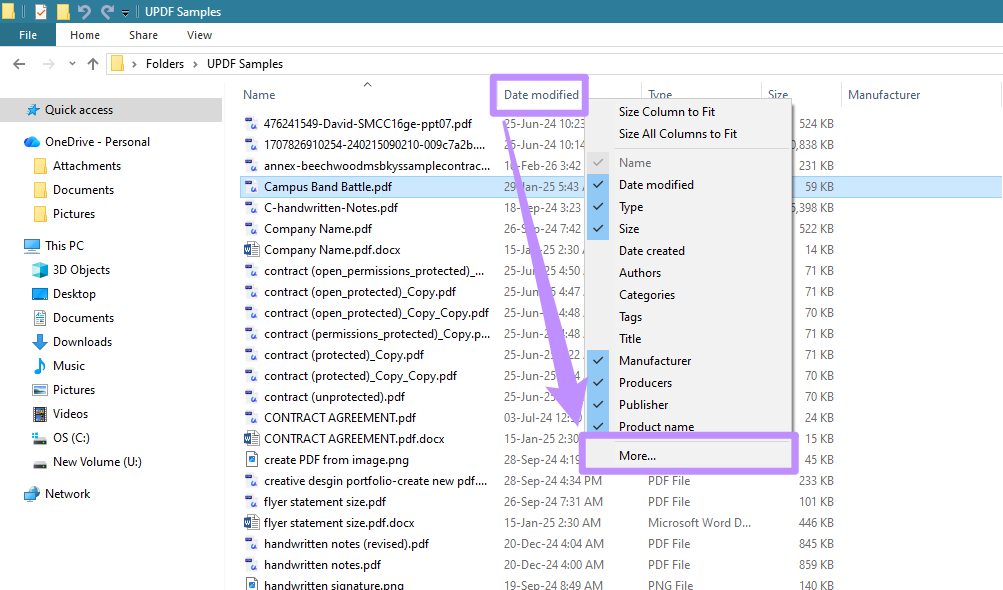This screenshot has width=1003, height=590.
Task: Click the Music note icon
Action: [x=40, y=366]
